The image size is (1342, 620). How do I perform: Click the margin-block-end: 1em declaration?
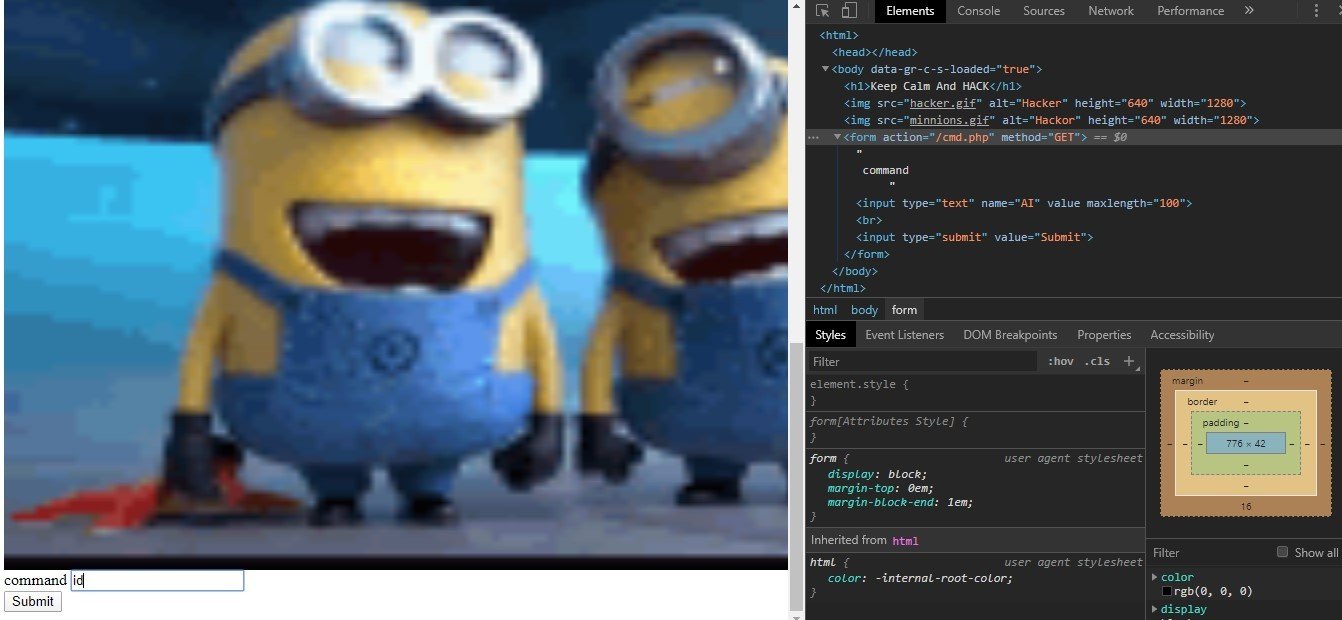point(900,502)
